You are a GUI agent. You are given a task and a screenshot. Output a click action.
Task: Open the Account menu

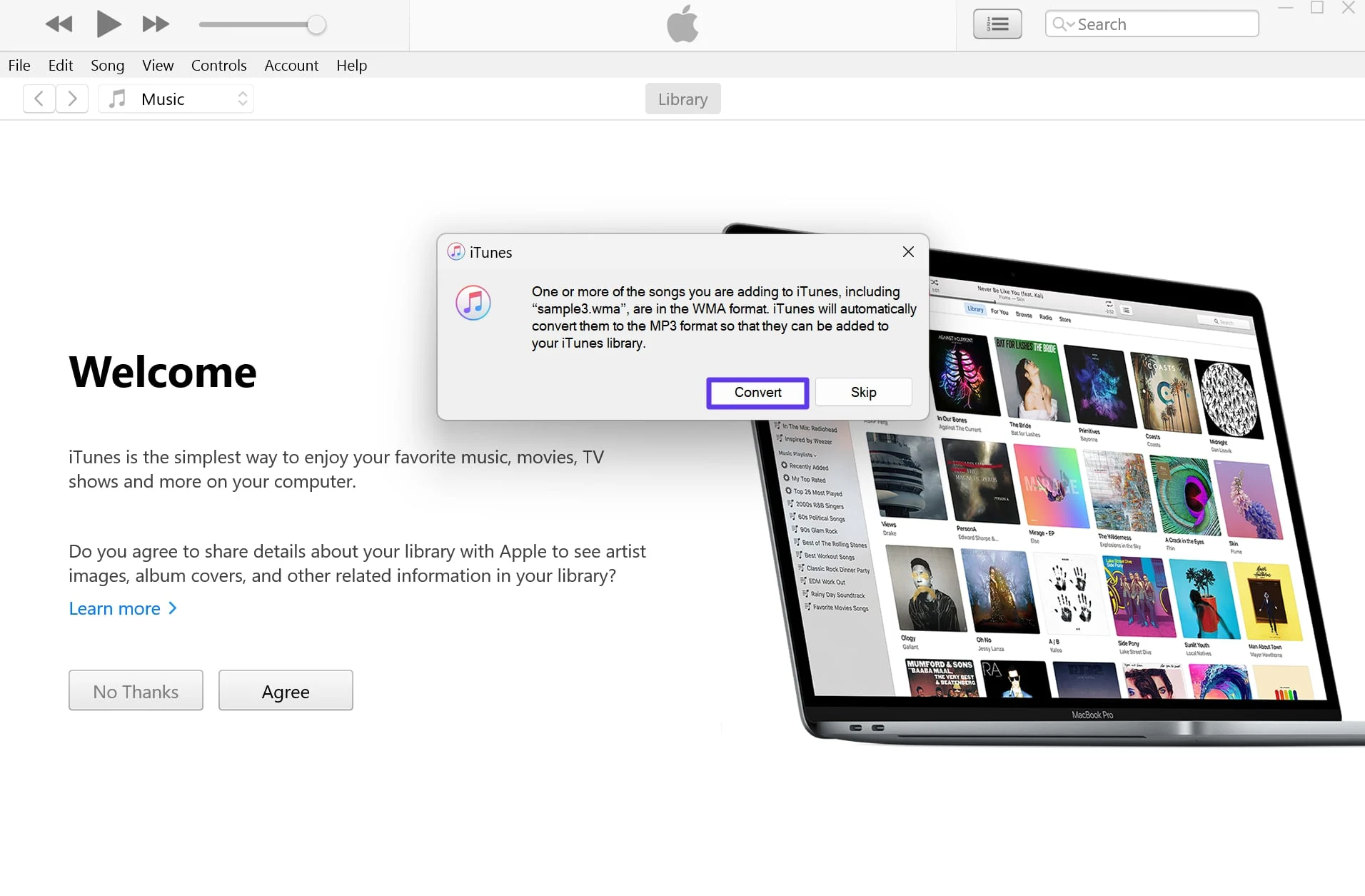pyautogui.click(x=291, y=65)
